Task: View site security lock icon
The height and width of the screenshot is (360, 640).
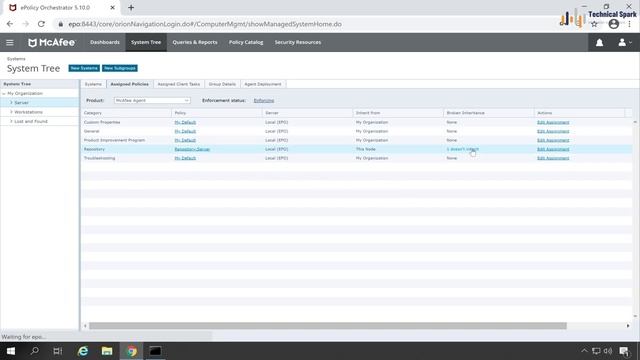Action: click(x=61, y=24)
